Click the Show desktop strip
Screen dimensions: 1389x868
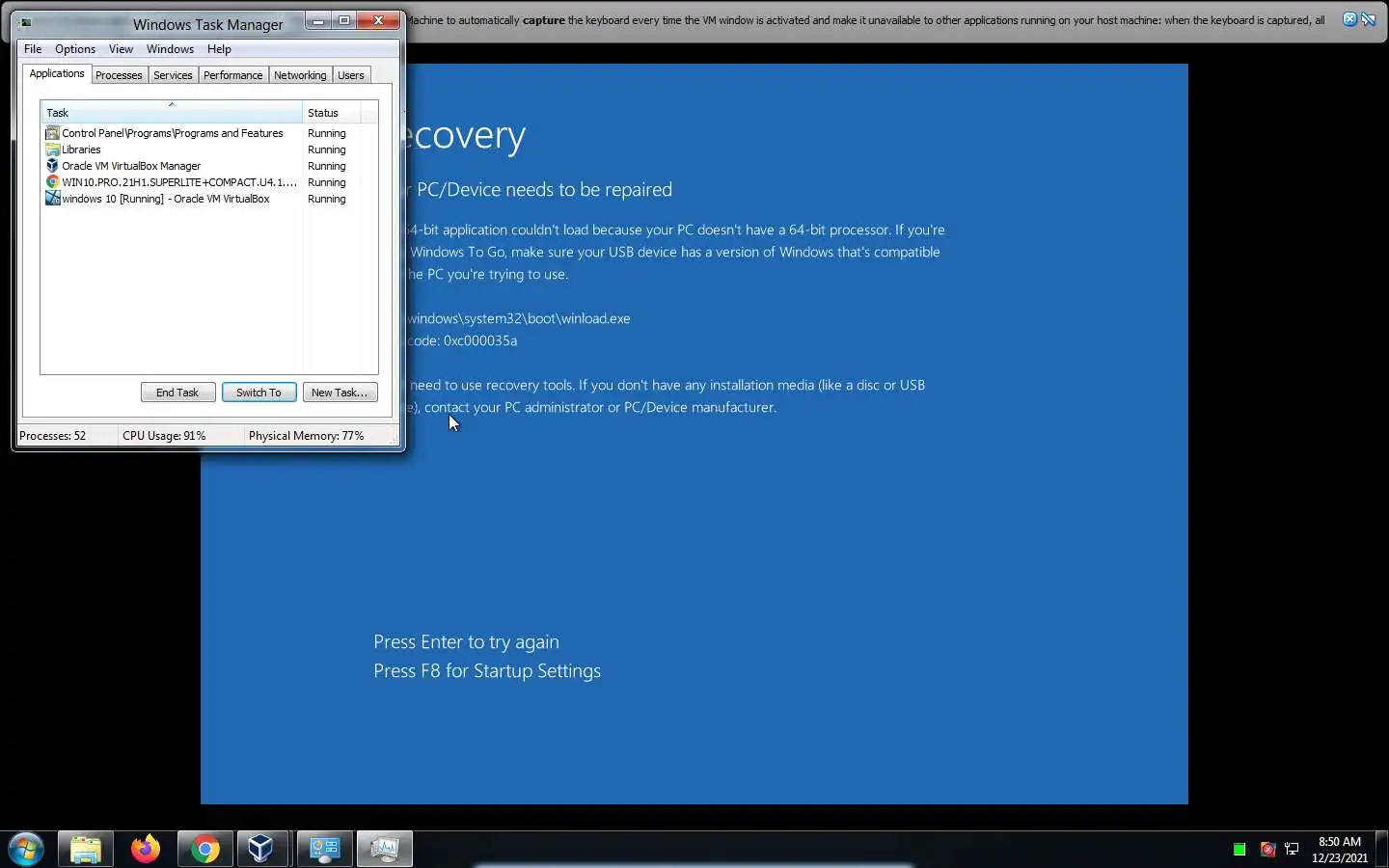1381,850
